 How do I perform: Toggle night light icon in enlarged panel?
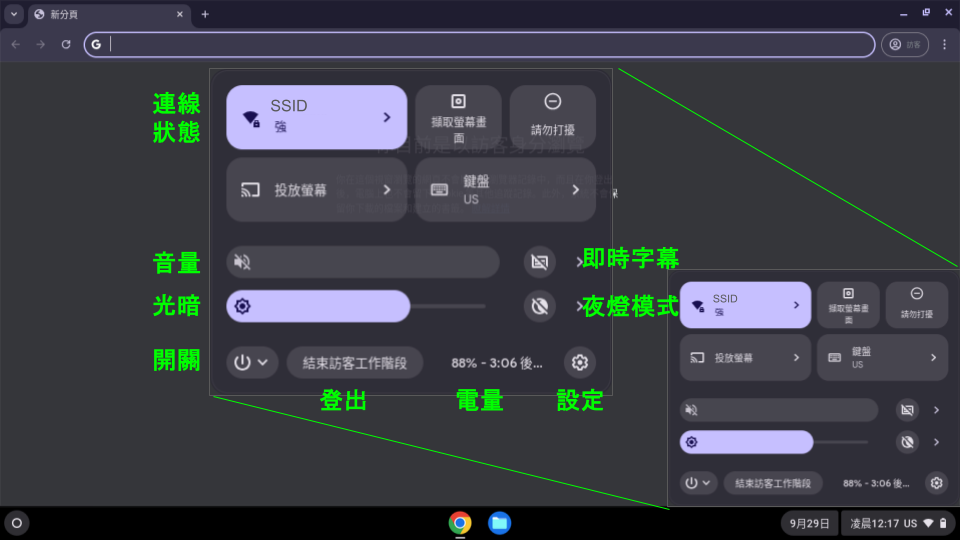(539, 306)
